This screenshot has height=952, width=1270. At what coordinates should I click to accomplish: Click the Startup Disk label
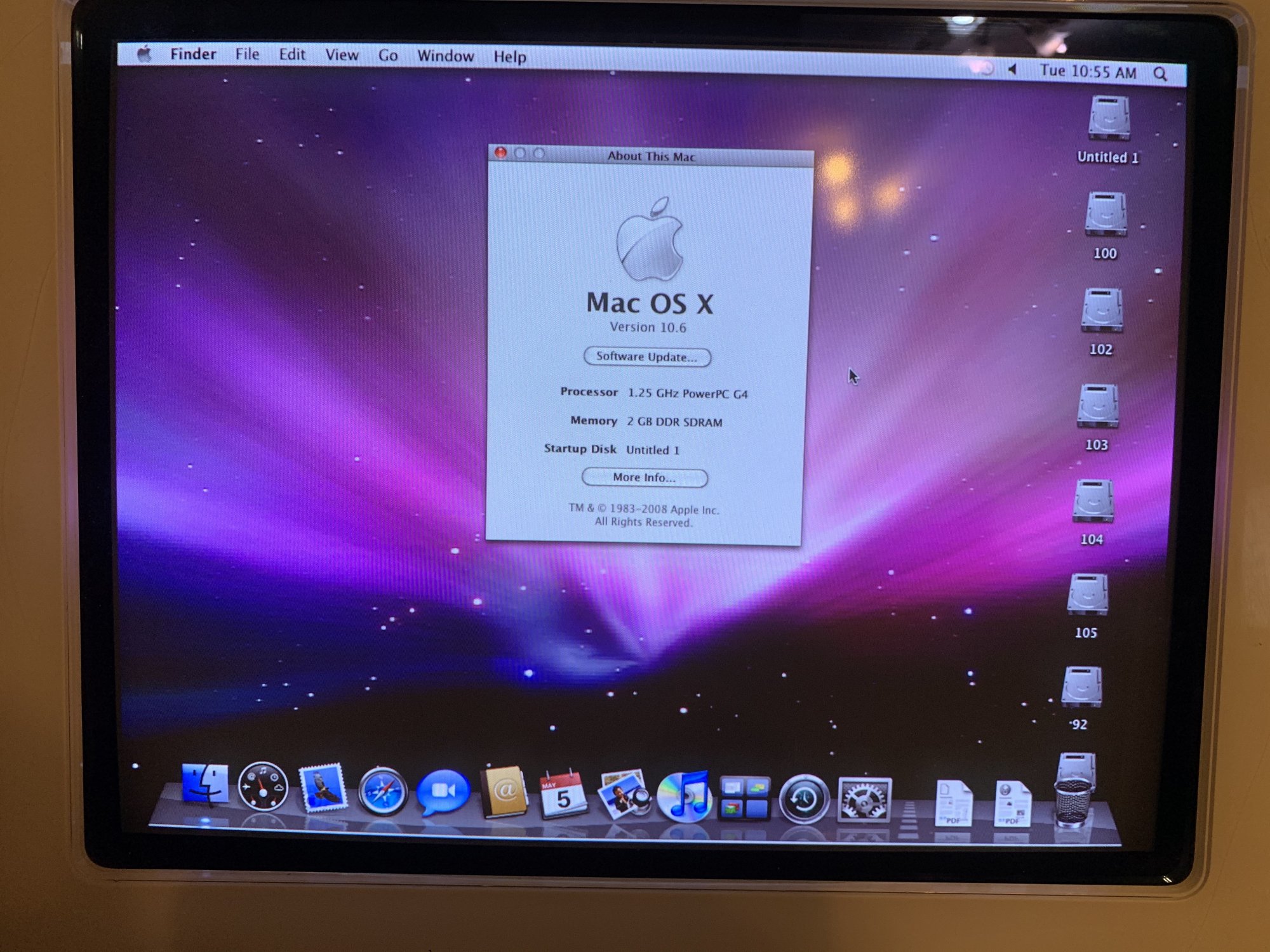click(580, 449)
